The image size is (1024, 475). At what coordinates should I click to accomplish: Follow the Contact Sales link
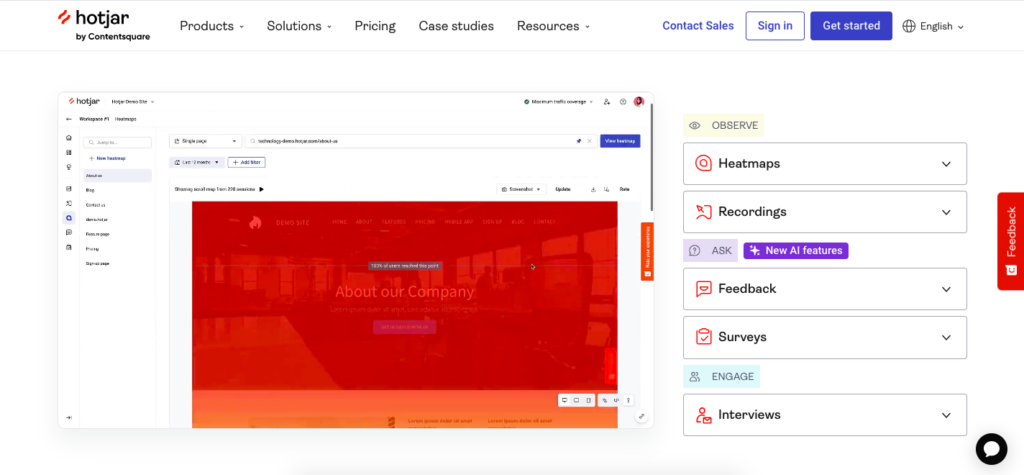click(697, 26)
